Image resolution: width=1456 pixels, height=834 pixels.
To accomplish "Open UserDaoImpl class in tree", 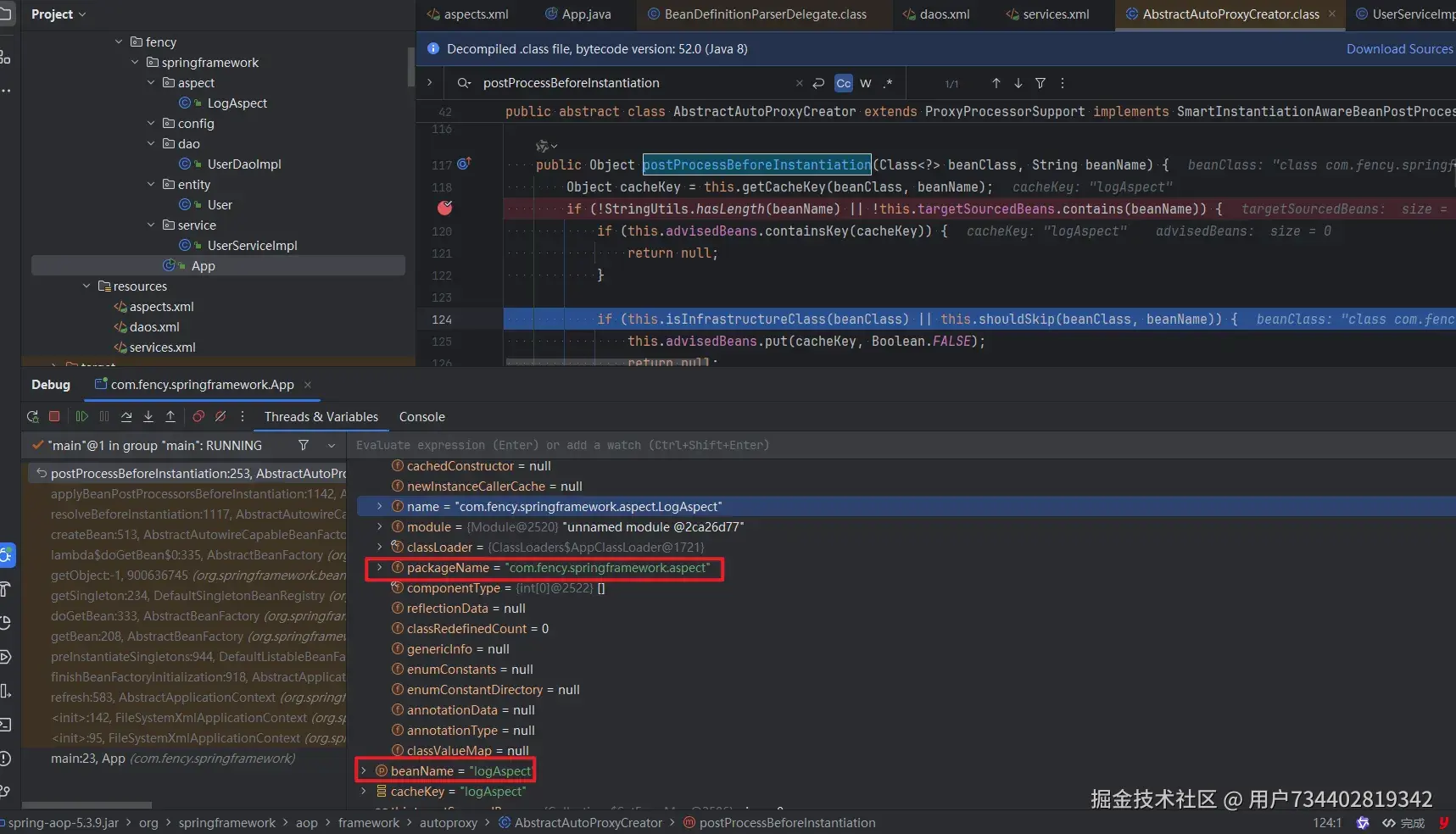I will click(244, 164).
